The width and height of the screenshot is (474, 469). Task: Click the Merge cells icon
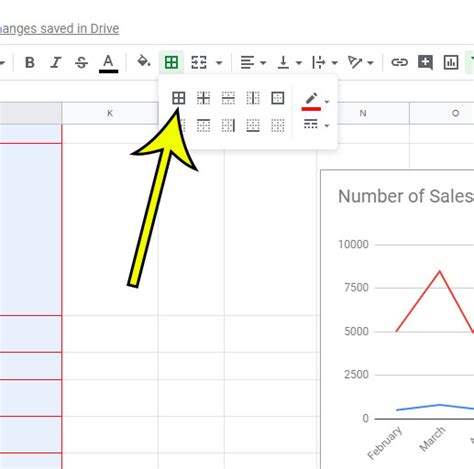pyautogui.click(x=199, y=62)
